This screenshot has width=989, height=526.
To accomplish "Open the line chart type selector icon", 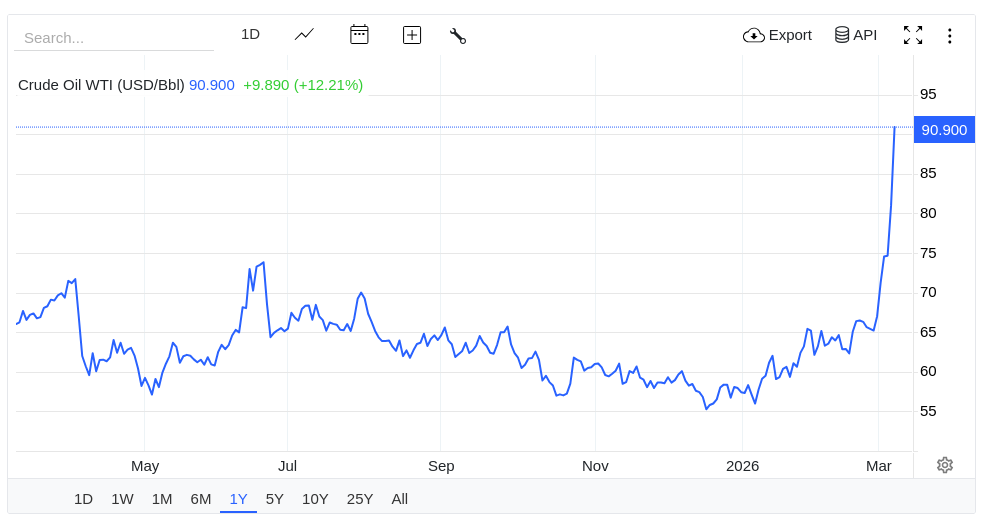I will pyautogui.click(x=304, y=35).
